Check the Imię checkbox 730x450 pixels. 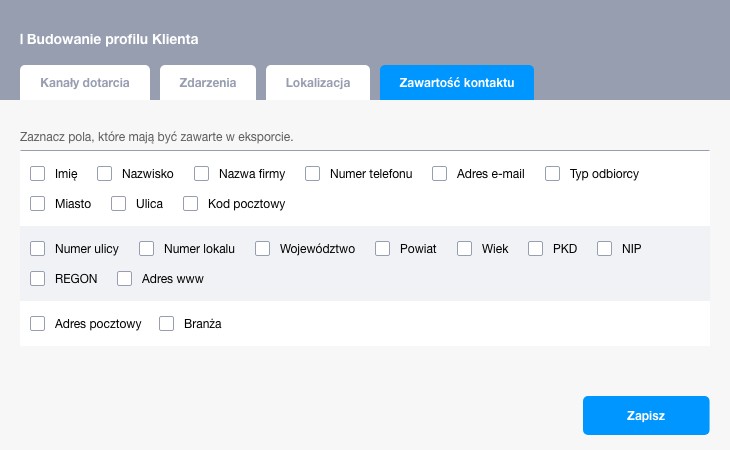point(38,174)
